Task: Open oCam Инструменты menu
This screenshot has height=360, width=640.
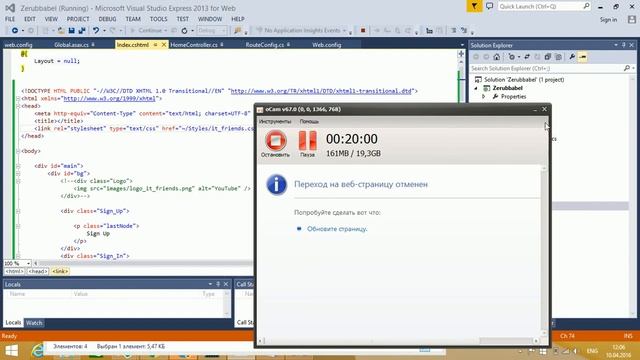Action: coord(275,122)
